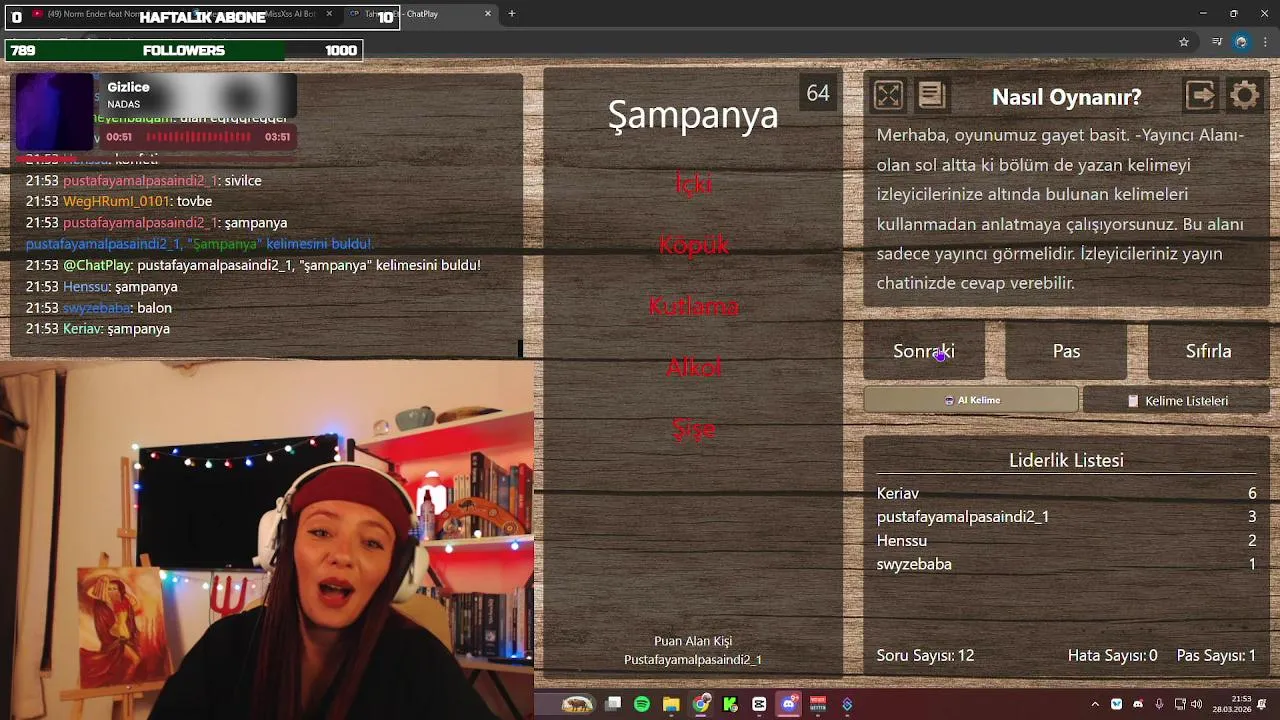The width and height of the screenshot is (1280, 720).
Task: Open the network status tray icon
Action: tap(1180, 704)
